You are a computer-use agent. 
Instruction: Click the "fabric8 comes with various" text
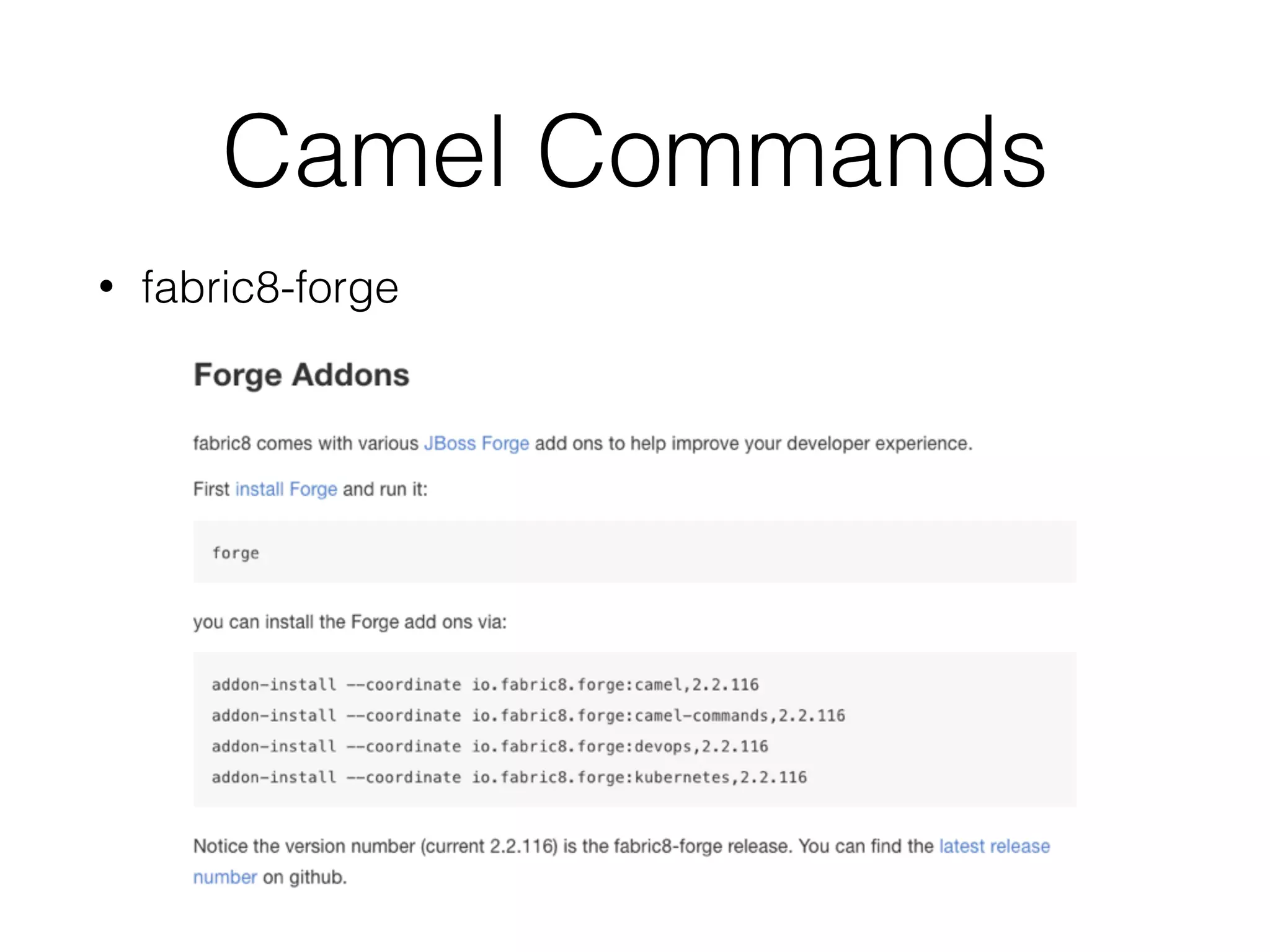pos(306,444)
